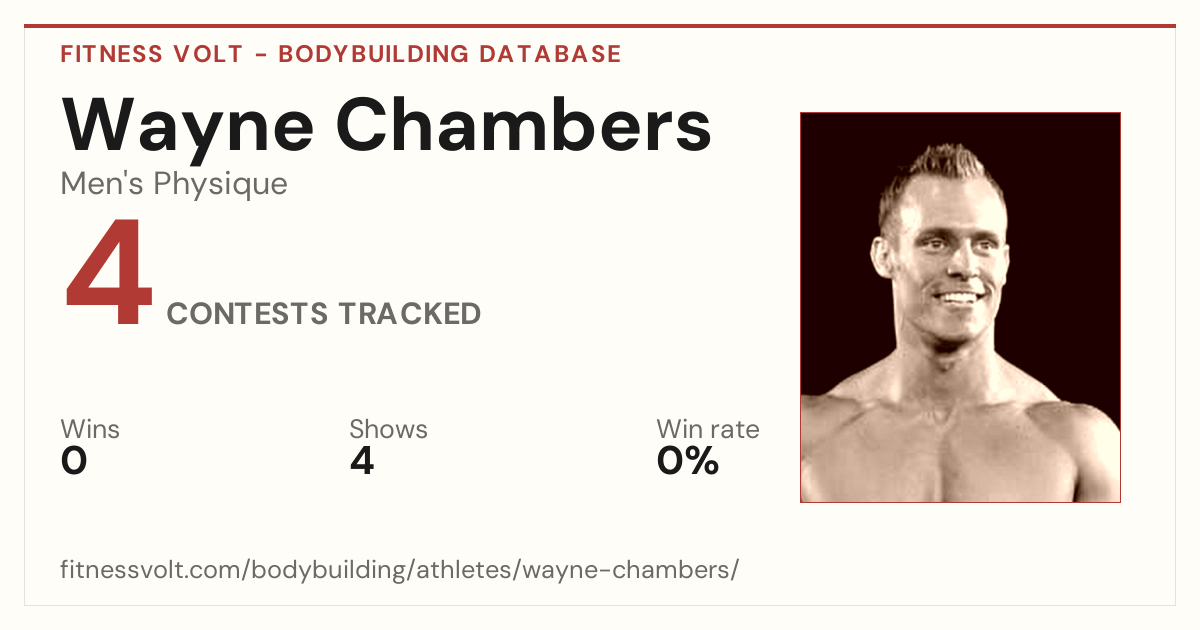Click the Wayne Chambers name heading
The width and height of the screenshot is (1200, 630).
pos(386,124)
